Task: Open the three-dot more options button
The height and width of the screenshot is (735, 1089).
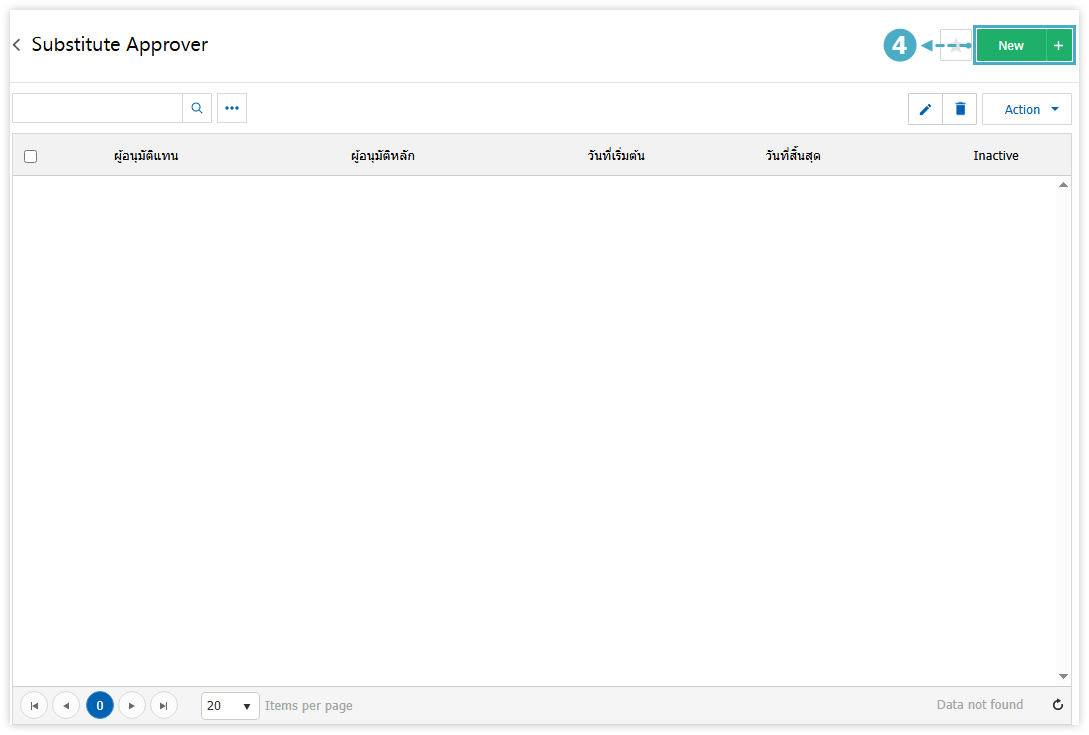Action: point(232,108)
